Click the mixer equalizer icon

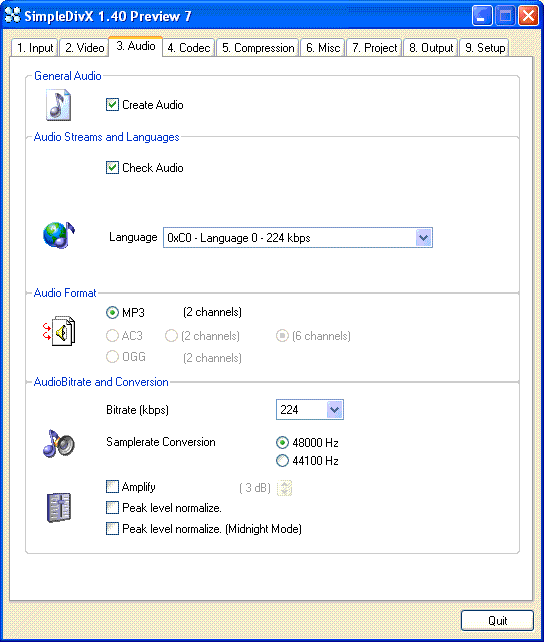click(x=59, y=508)
